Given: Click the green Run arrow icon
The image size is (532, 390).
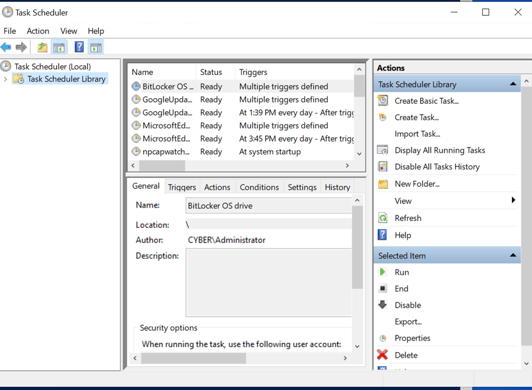Looking at the screenshot, I should click(382, 272).
